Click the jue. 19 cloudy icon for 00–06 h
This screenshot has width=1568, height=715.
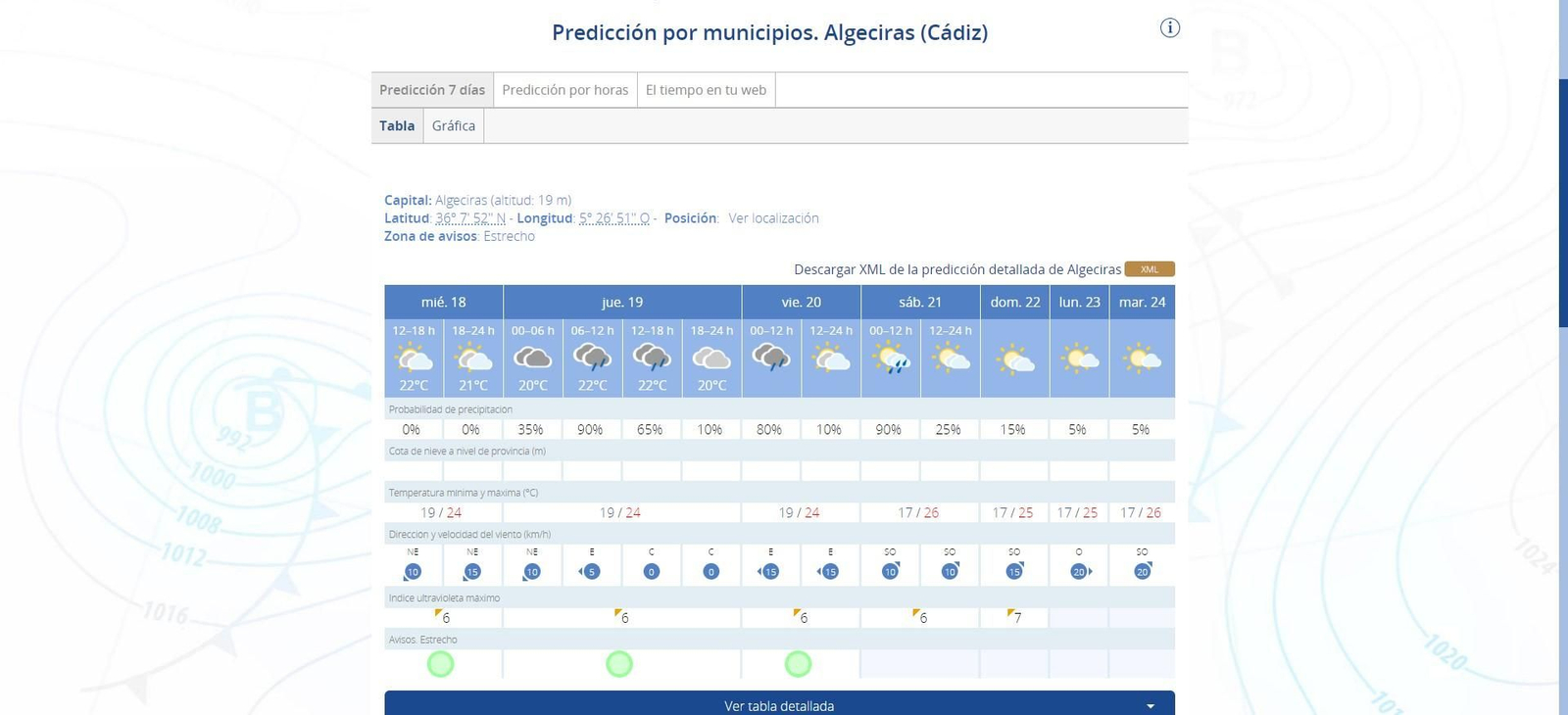point(533,358)
